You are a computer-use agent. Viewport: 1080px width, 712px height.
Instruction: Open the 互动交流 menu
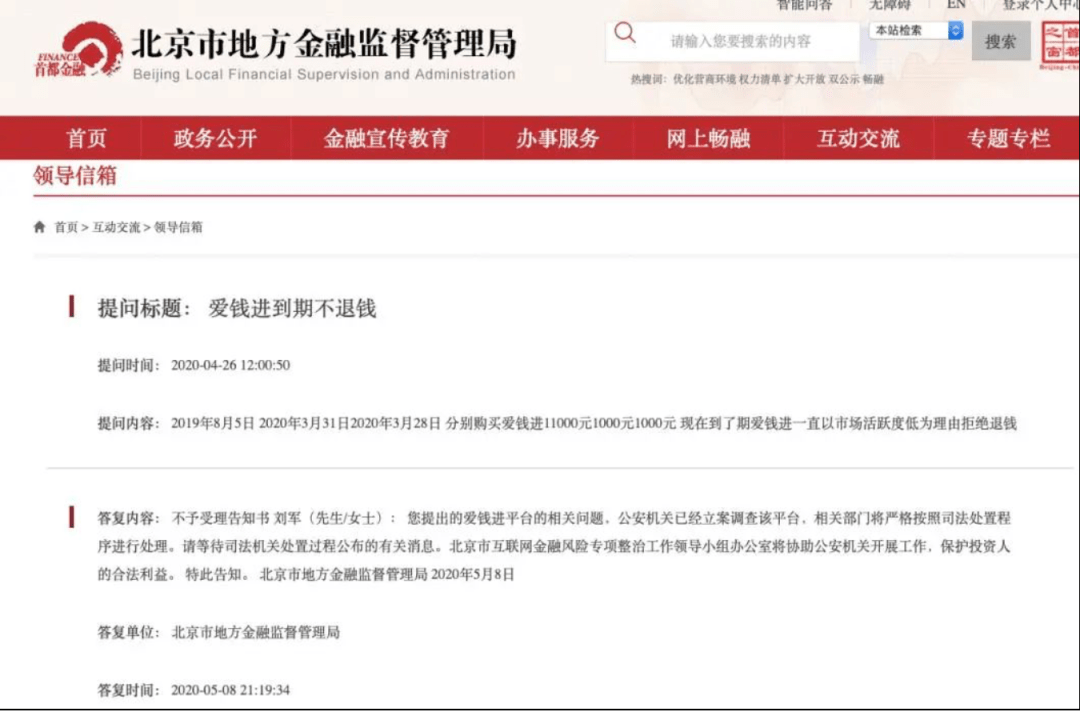[858, 138]
